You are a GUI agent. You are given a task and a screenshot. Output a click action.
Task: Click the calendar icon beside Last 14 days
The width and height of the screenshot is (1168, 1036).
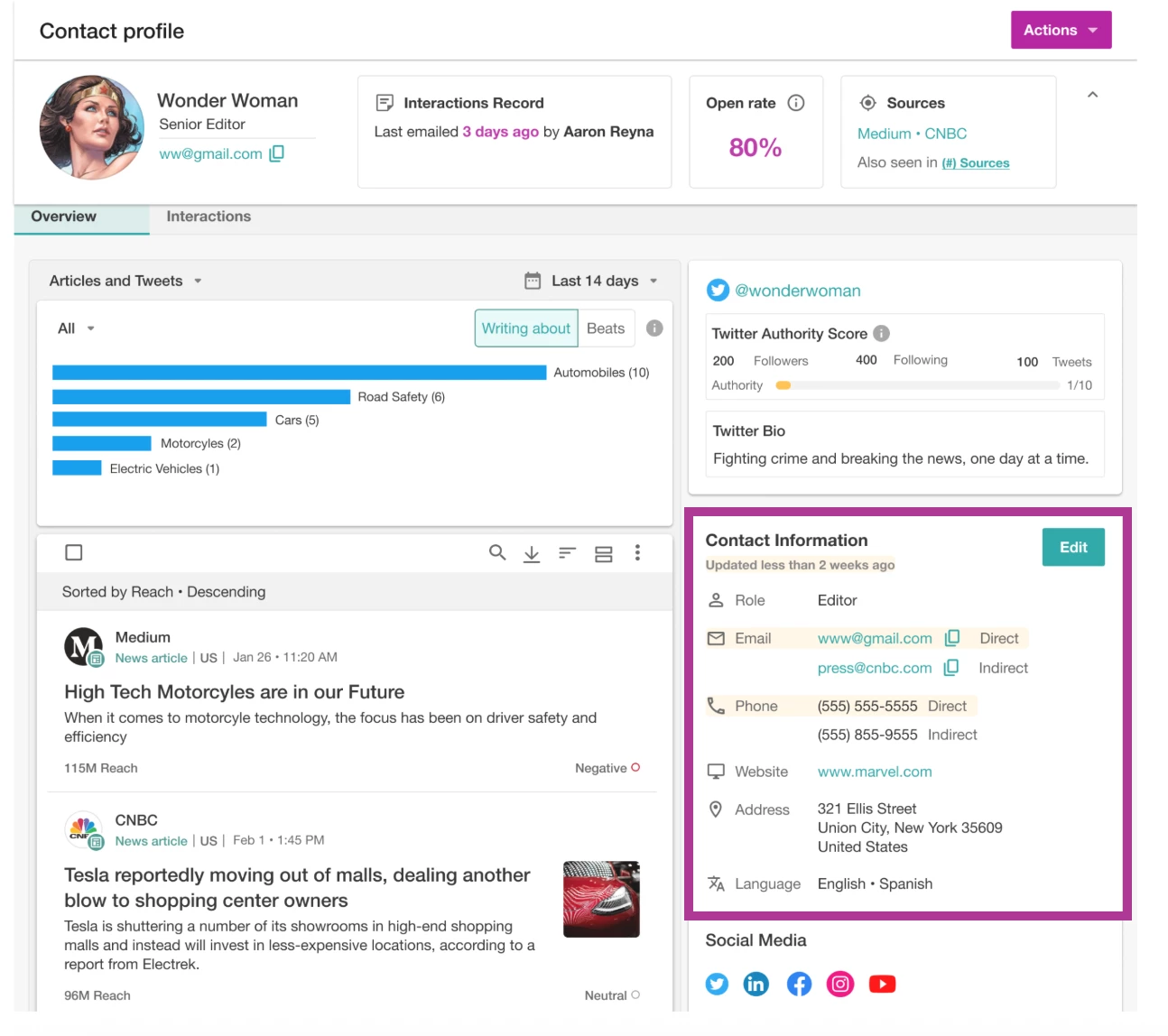(x=533, y=281)
